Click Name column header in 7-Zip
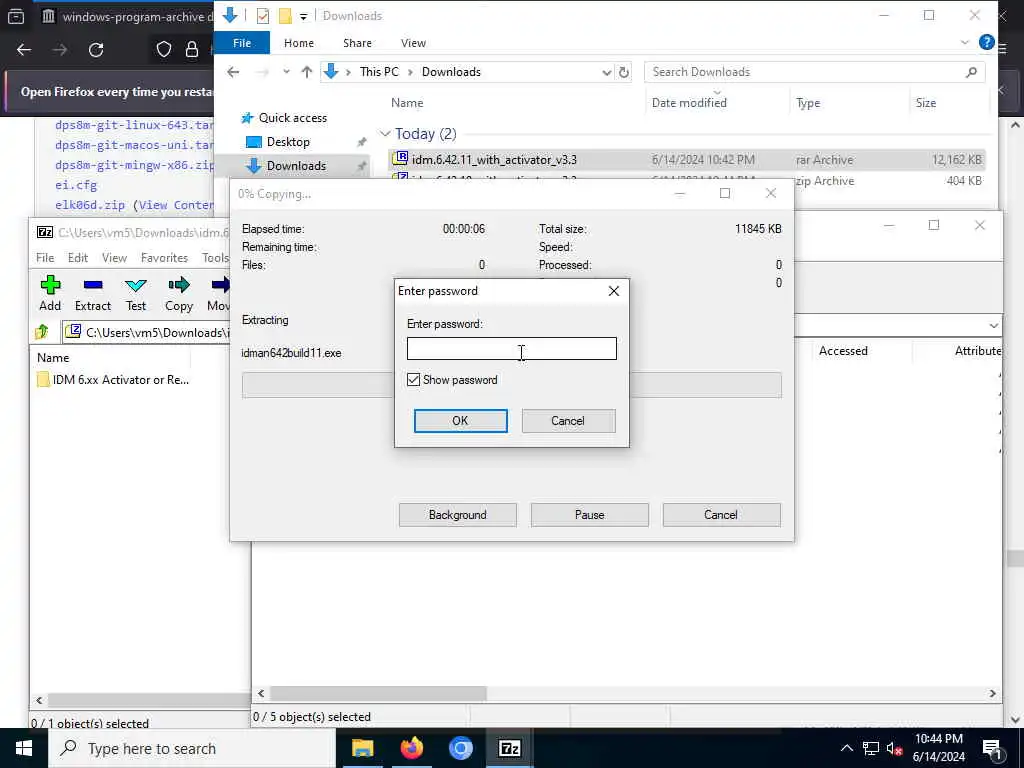 click(x=53, y=357)
